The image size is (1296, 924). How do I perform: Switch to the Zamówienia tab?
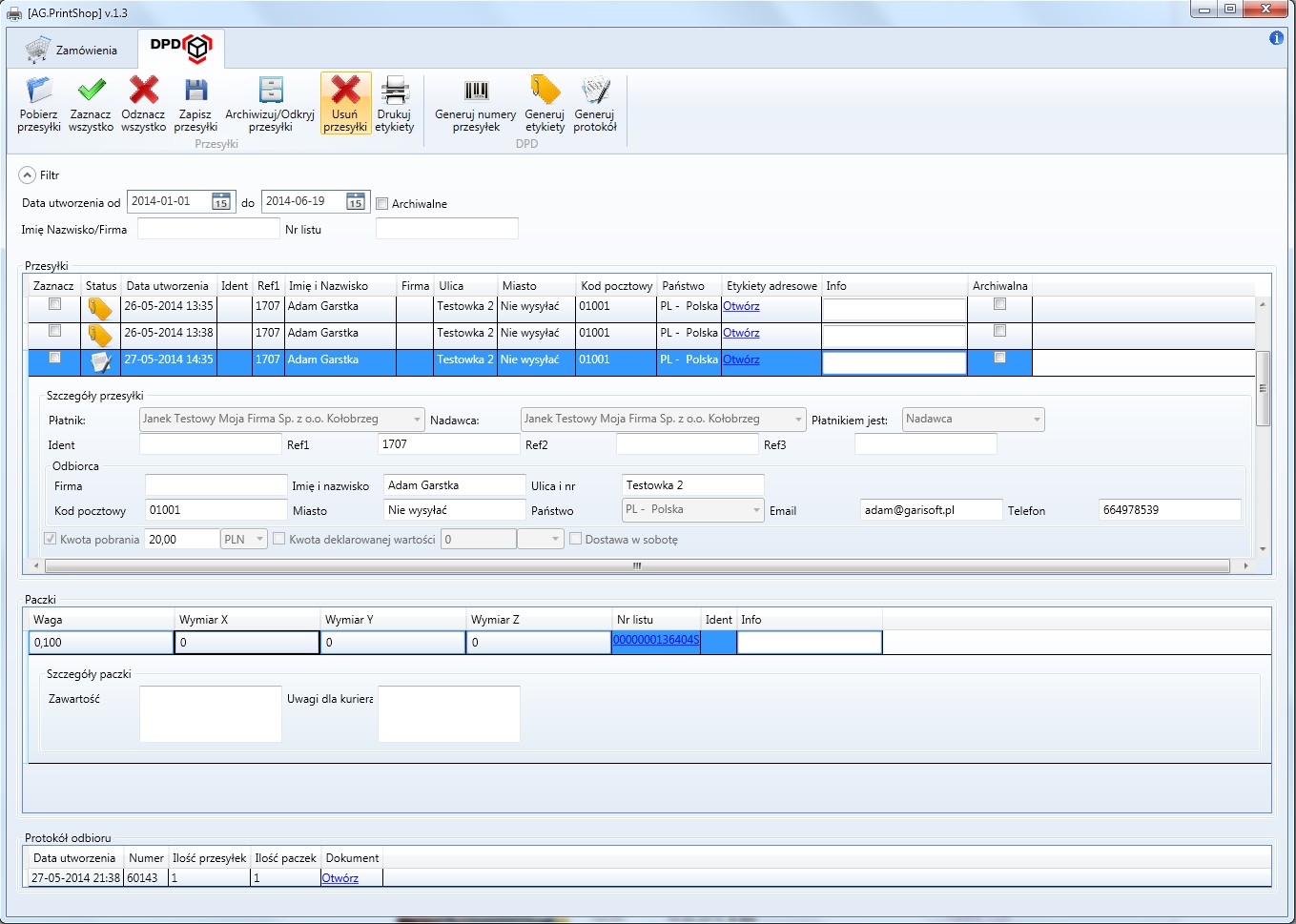point(72,50)
